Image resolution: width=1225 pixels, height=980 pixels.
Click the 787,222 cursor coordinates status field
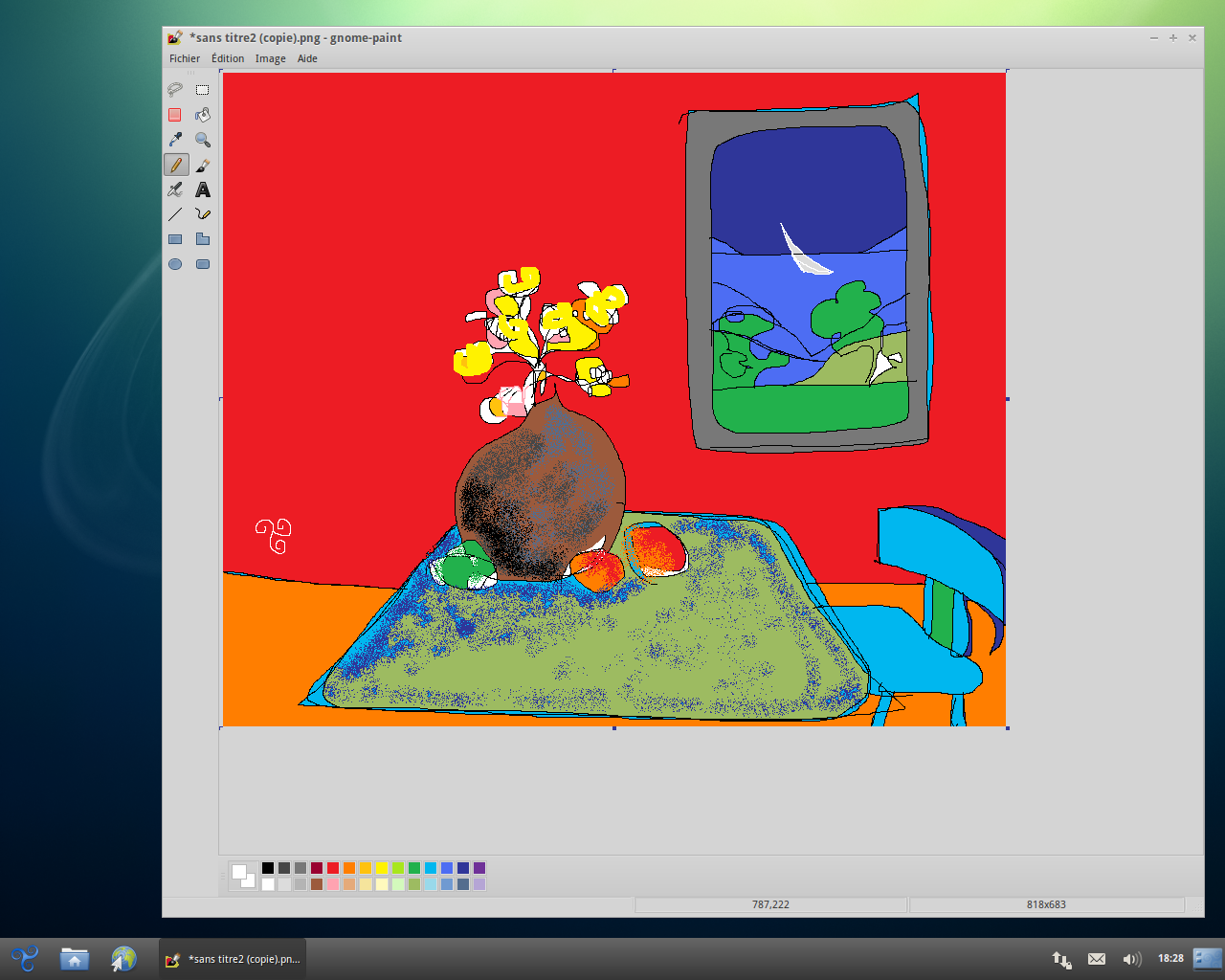(770, 904)
